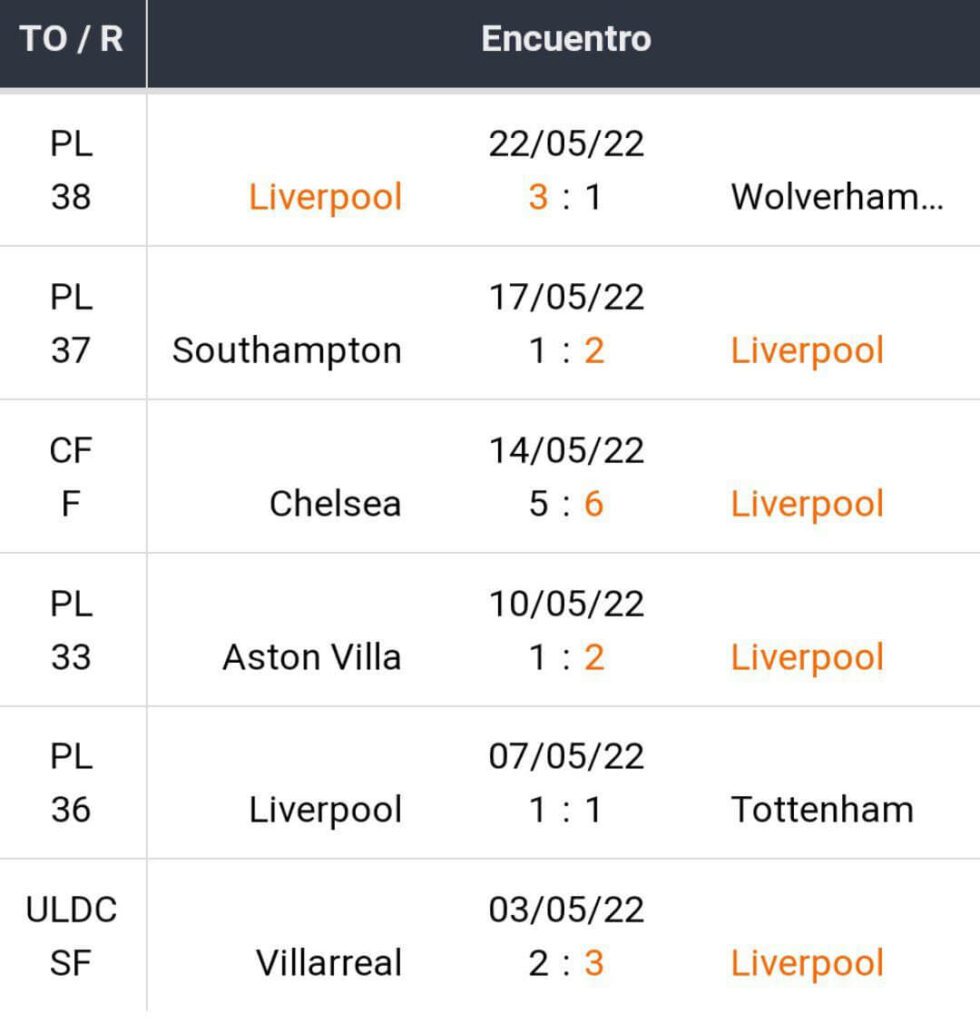Click the TO / R column header
Screen dimensions: 980x1024
(x=72, y=39)
